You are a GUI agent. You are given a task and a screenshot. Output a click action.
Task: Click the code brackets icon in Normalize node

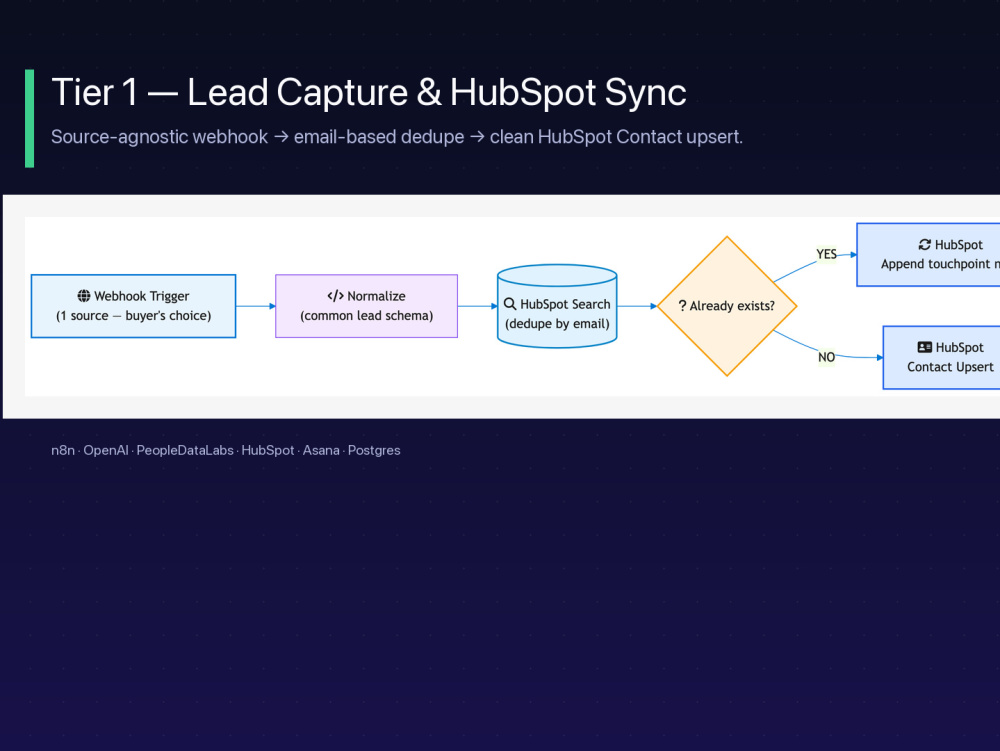click(x=335, y=296)
